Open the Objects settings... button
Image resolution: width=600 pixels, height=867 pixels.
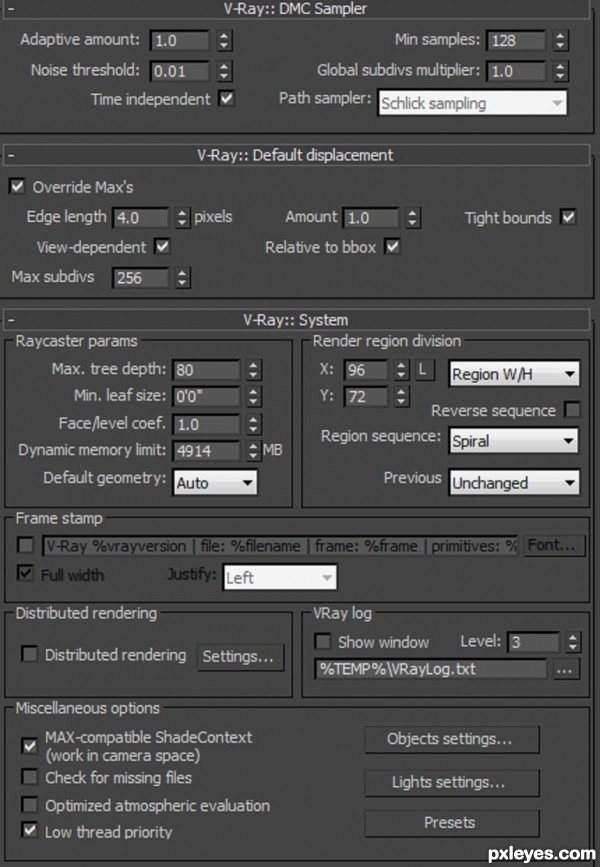coord(452,740)
